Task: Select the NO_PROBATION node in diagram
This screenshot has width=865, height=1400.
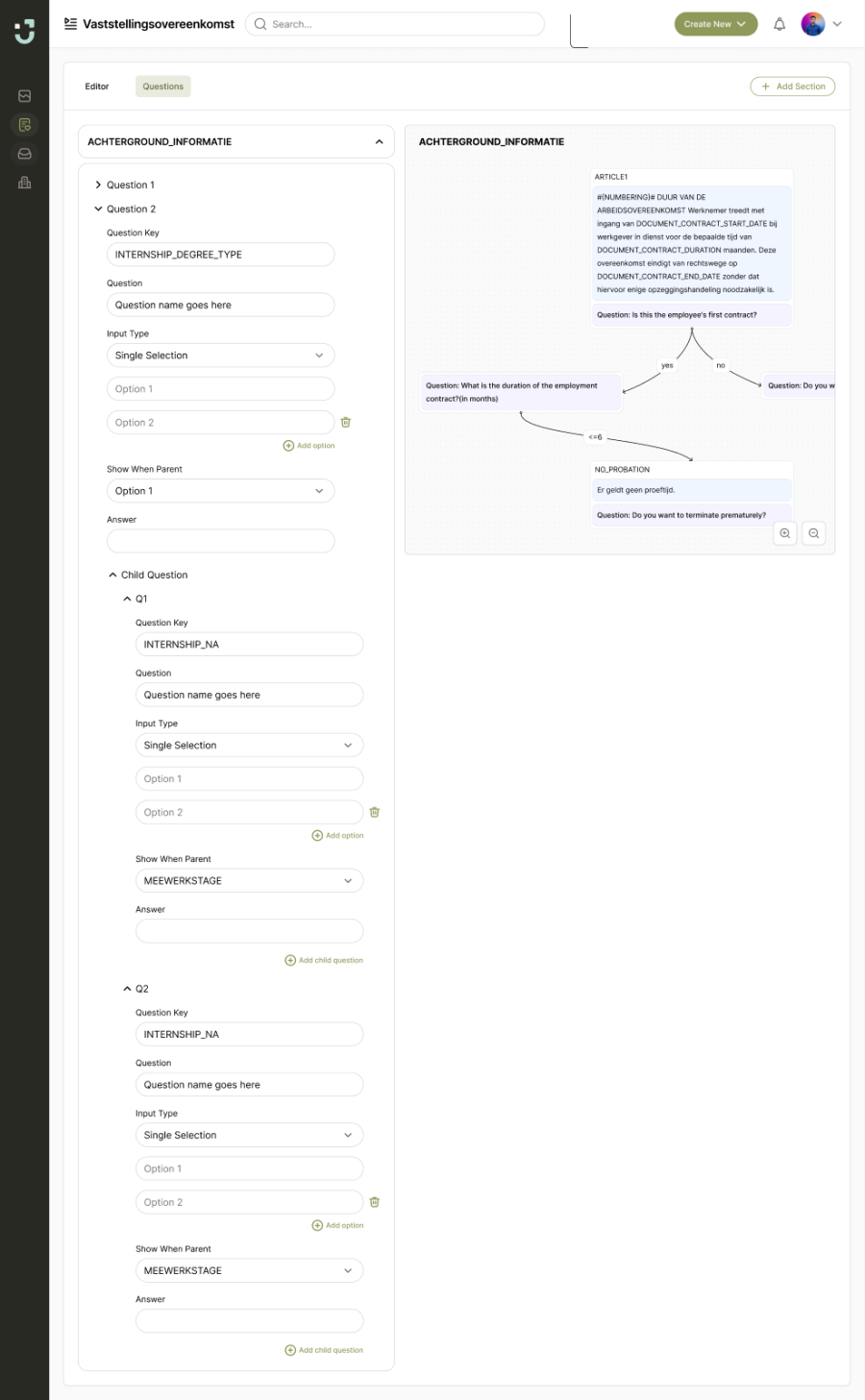Action: point(692,496)
